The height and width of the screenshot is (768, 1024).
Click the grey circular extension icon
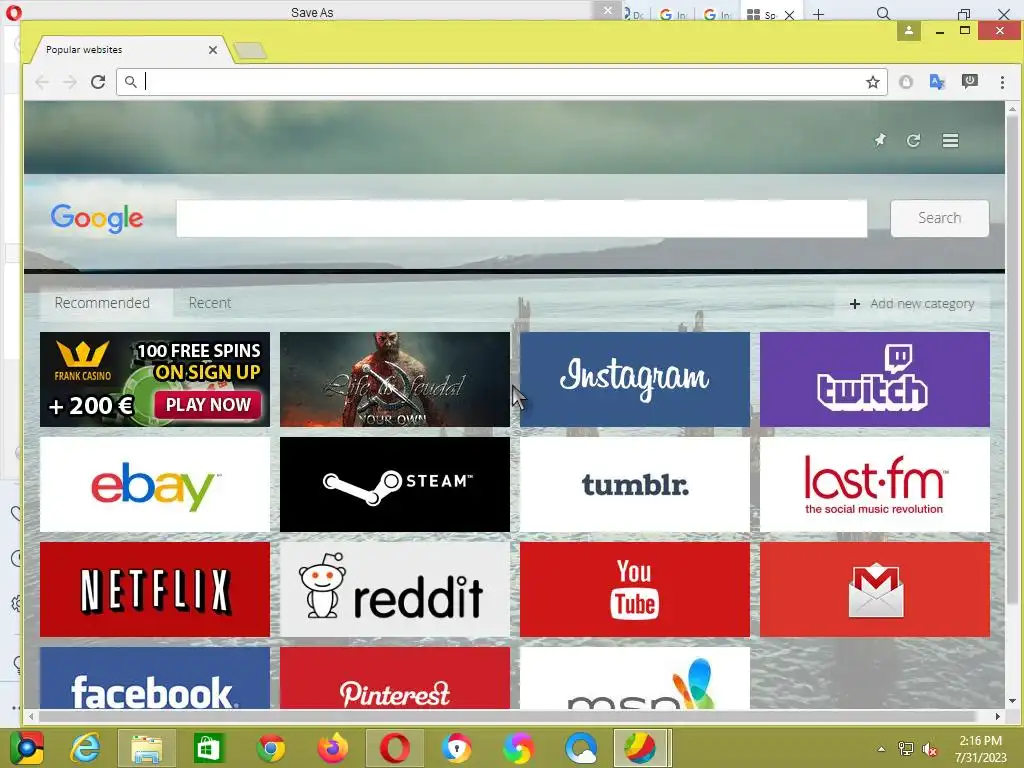905,82
